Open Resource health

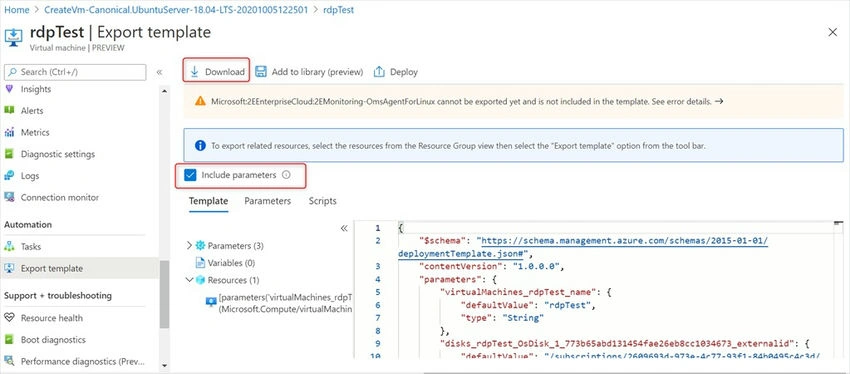click(52, 318)
